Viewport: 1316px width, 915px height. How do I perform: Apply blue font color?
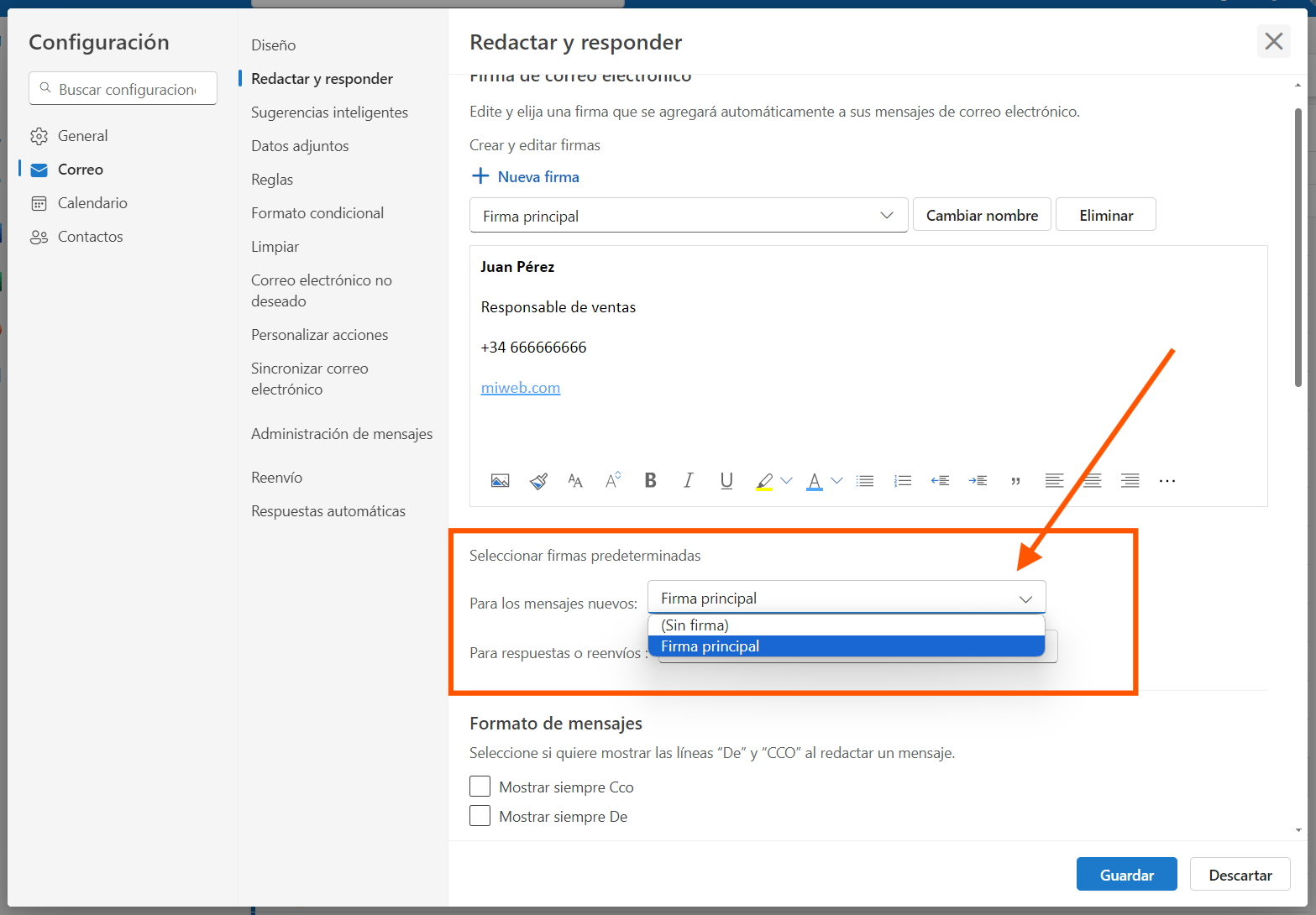[815, 482]
